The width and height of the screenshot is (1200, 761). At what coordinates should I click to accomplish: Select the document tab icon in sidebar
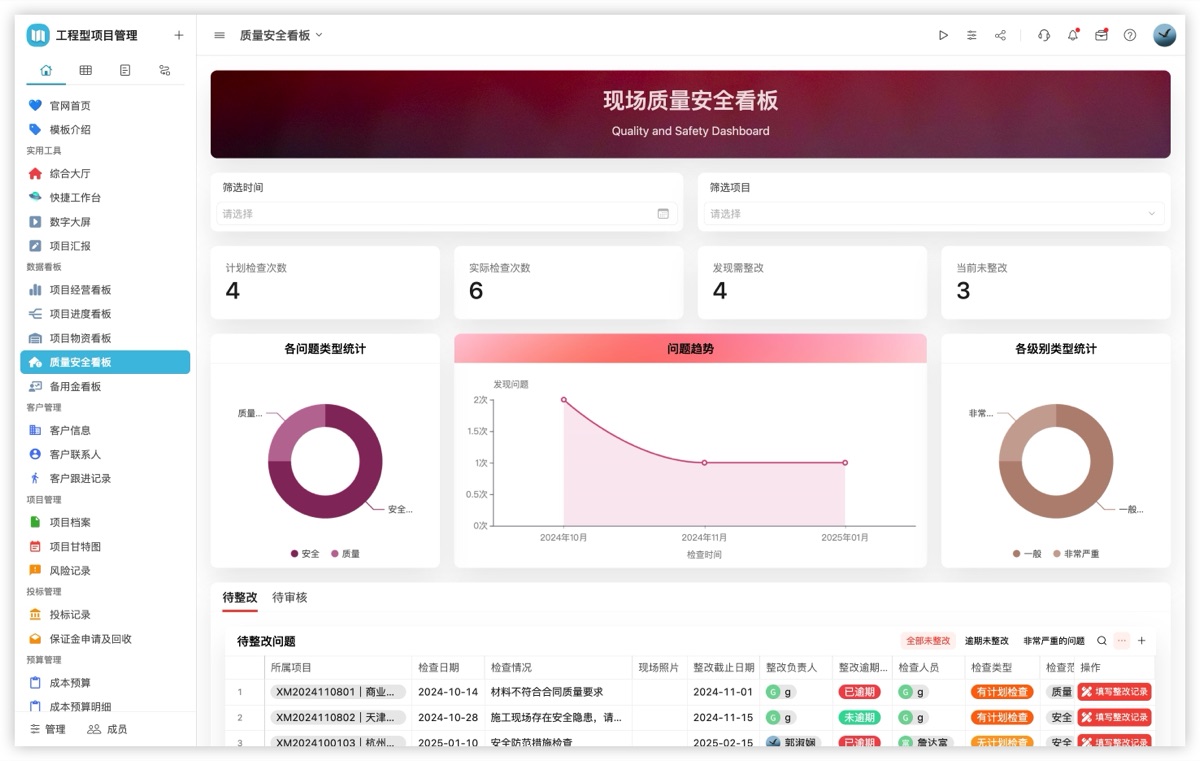tap(125, 70)
